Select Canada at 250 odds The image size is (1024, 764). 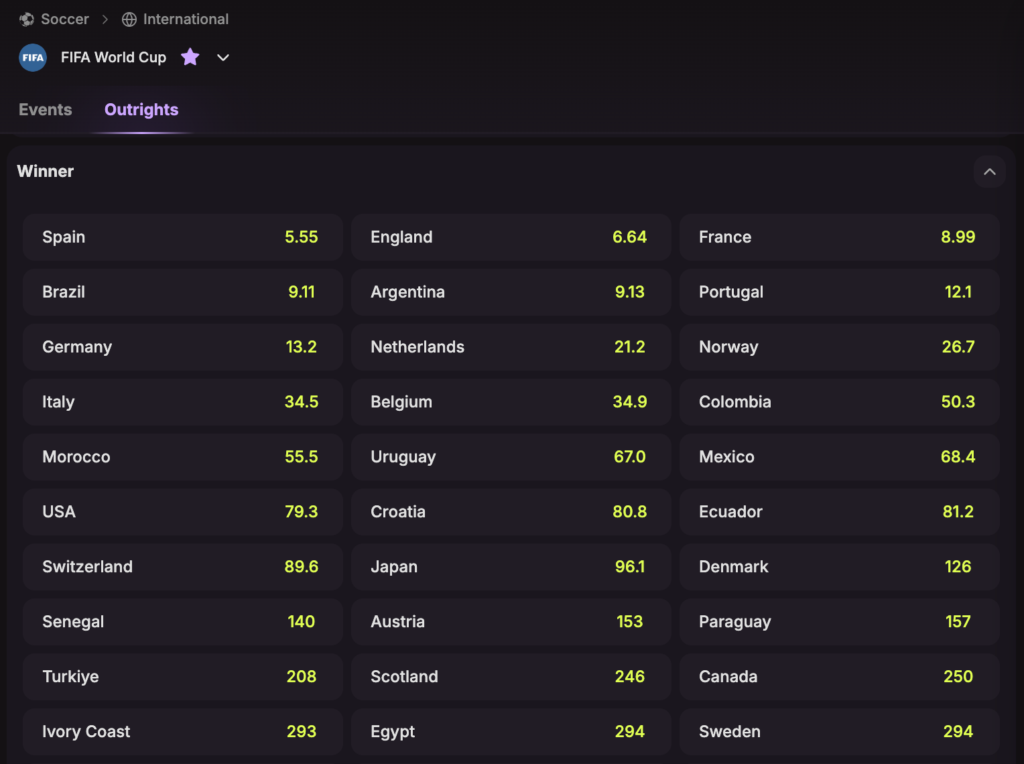839,677
